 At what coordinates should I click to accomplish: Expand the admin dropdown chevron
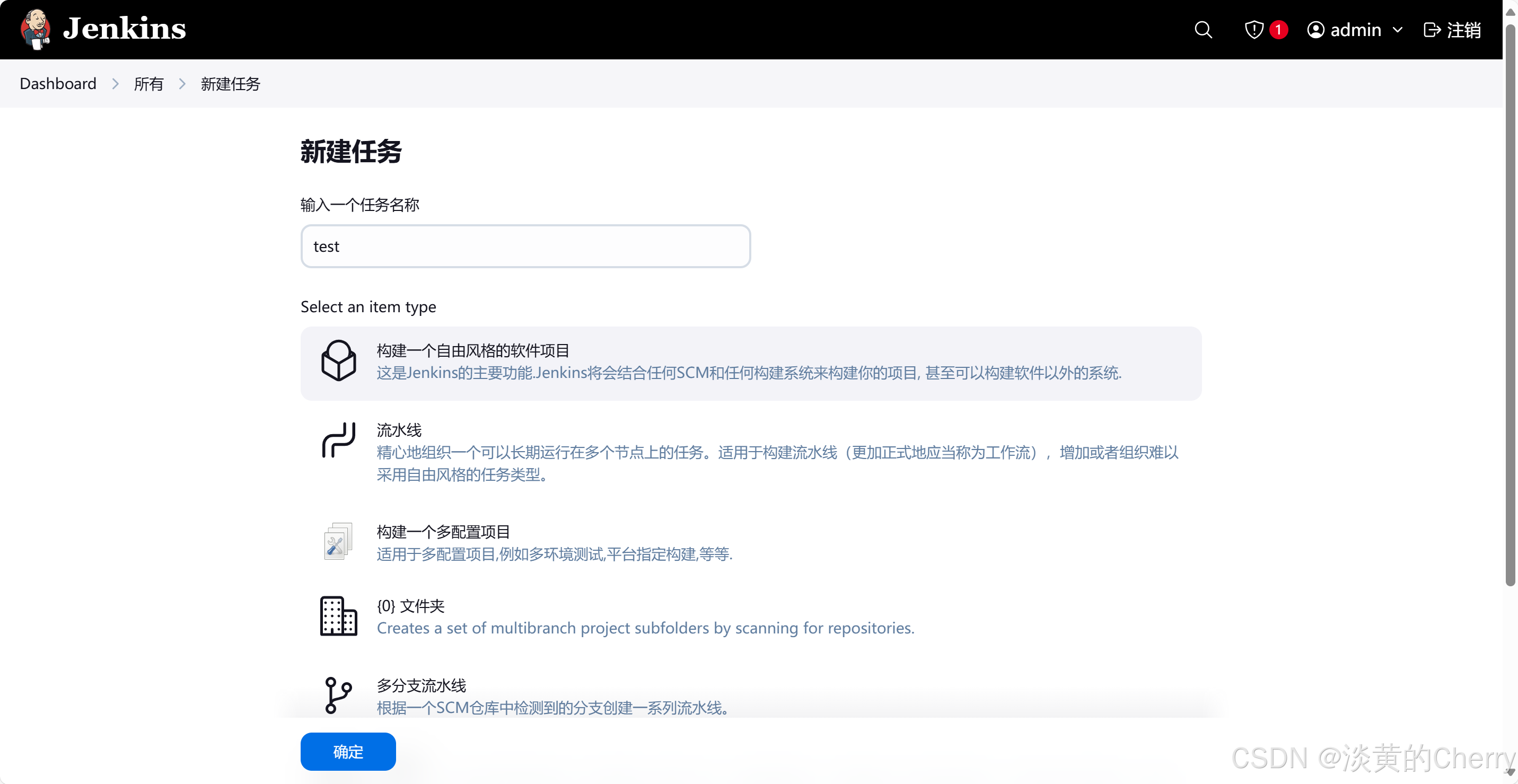(x=1397, y=30)
